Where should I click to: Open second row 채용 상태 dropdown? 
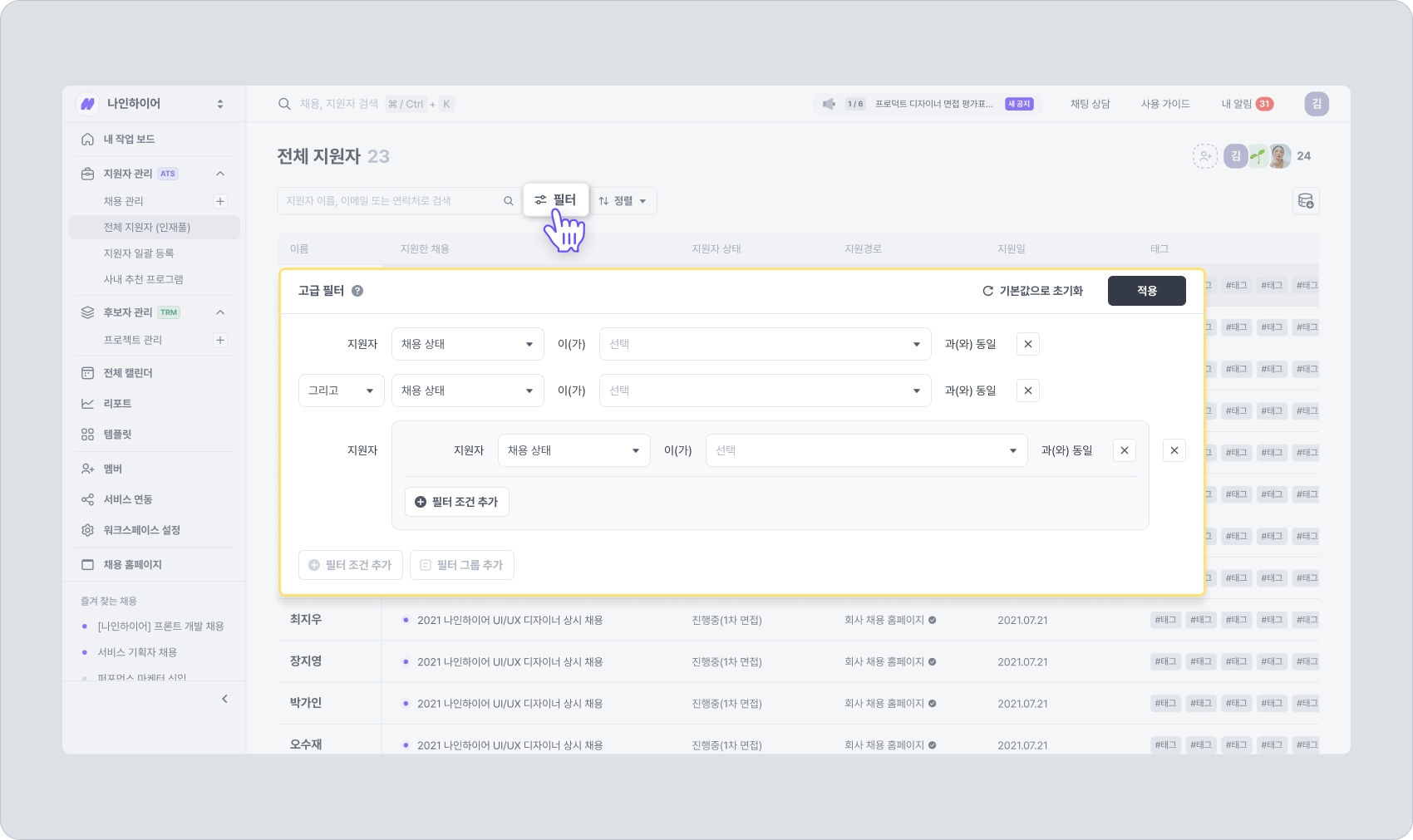click(x=468, y=391)
